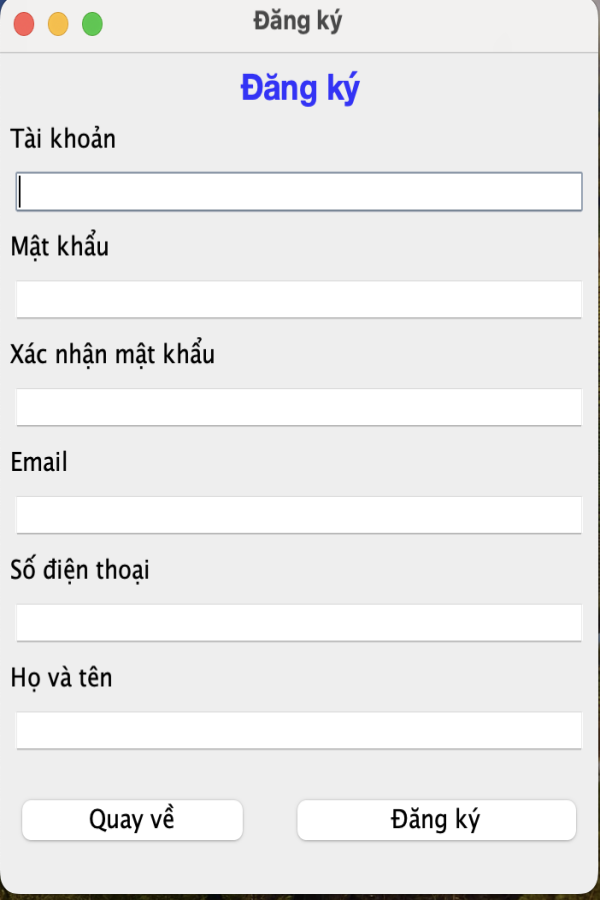
Task: Close the window with red button
Action: (24, 24)
